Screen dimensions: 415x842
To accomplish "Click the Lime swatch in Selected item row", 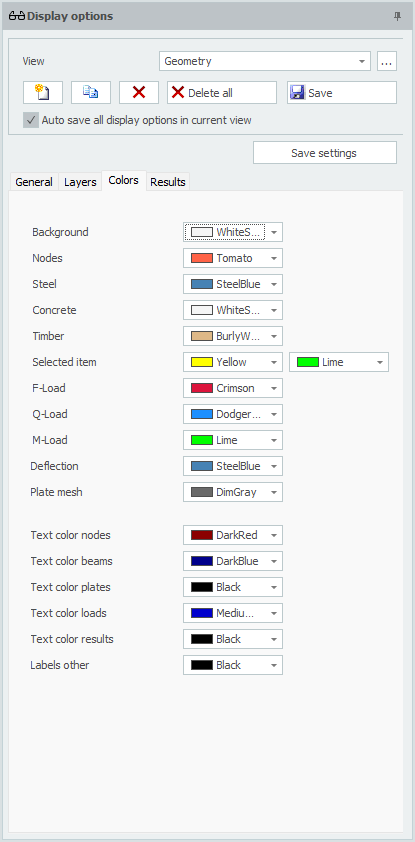I will click(x=308, y=362).
